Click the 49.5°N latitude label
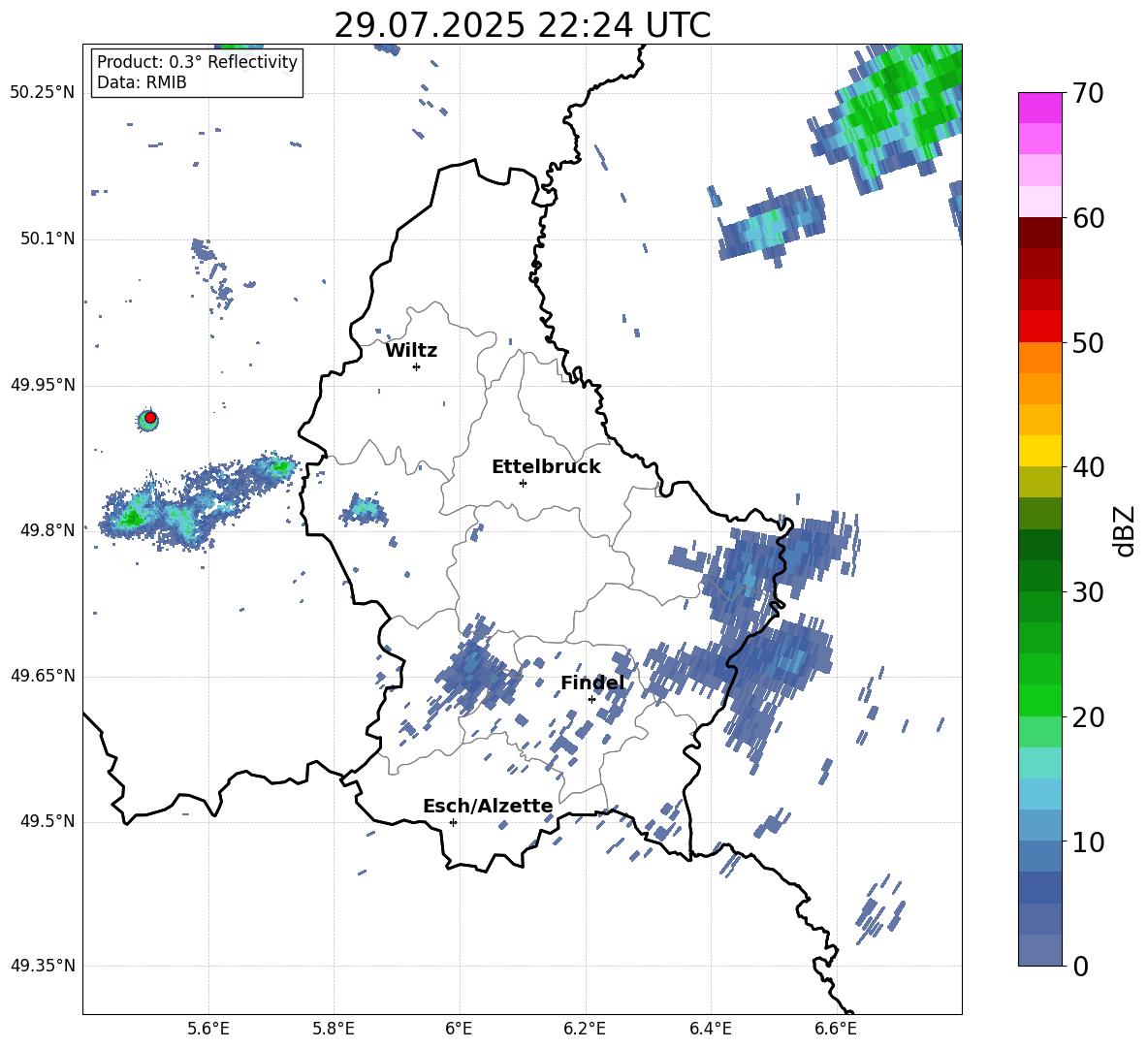Image resolution: width=1148 pixels, height=1048 pixels. tap(47, 821)
